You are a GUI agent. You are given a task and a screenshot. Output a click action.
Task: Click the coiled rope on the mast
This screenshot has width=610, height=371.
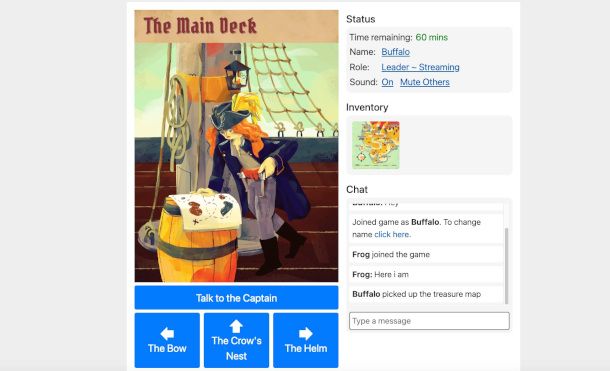[x=178, y=117]
